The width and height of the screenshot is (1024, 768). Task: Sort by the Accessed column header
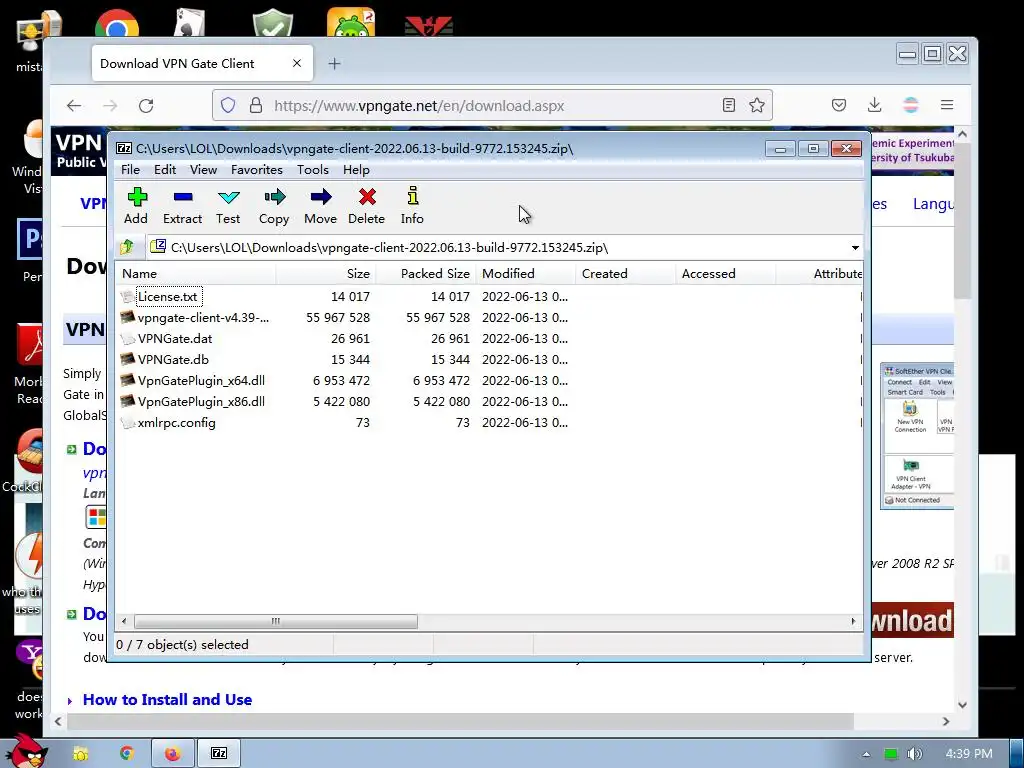(725, 274)
